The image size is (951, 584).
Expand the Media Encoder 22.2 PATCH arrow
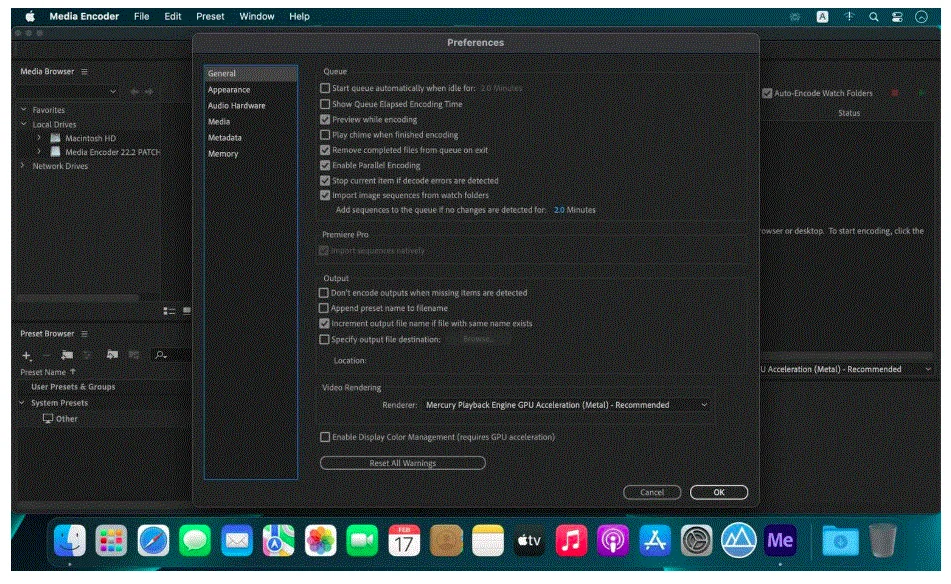39,152
